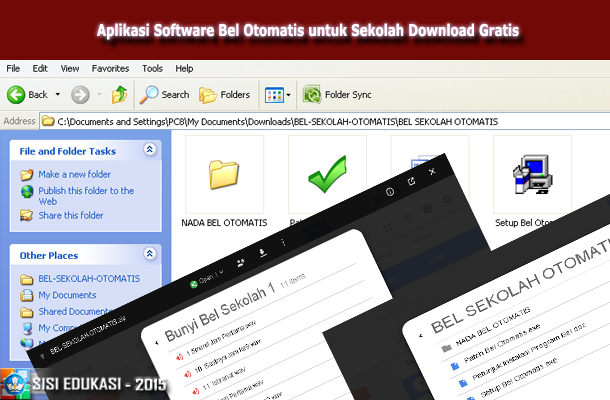This screenshot has height=400, width=610.
Task: Open the Help menu
Action: (184, 68)
